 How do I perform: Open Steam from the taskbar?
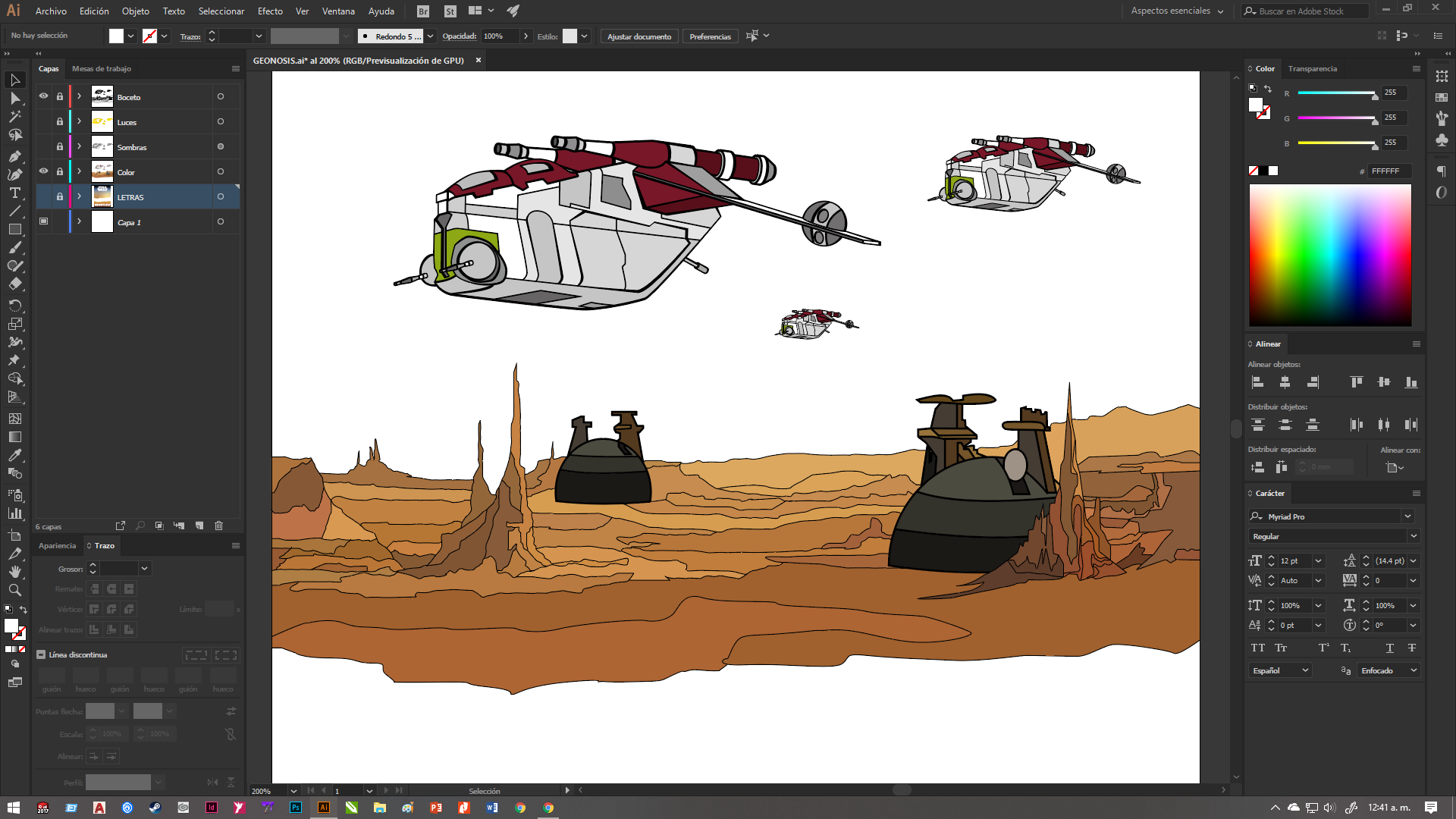(x=155, y=808)
